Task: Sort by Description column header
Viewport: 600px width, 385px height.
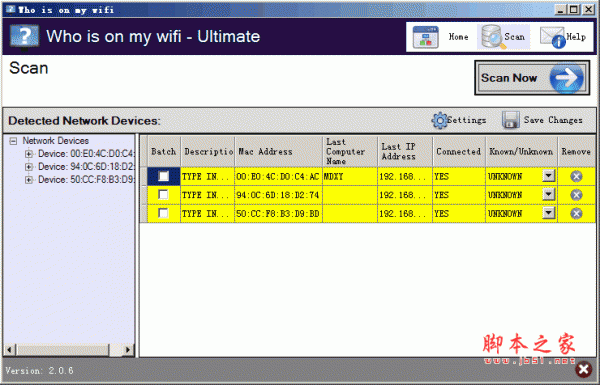Action: pos(208,152)
